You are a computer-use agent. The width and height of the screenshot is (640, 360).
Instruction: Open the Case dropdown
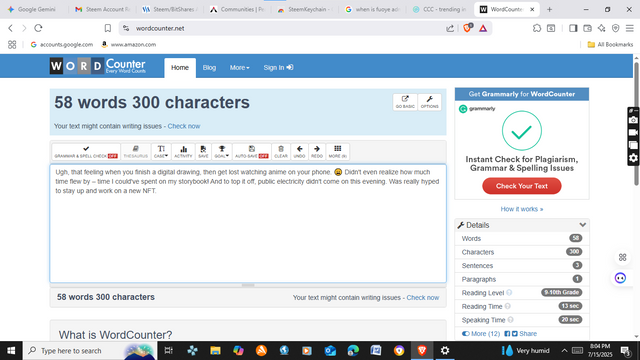(x=161, y=151)
